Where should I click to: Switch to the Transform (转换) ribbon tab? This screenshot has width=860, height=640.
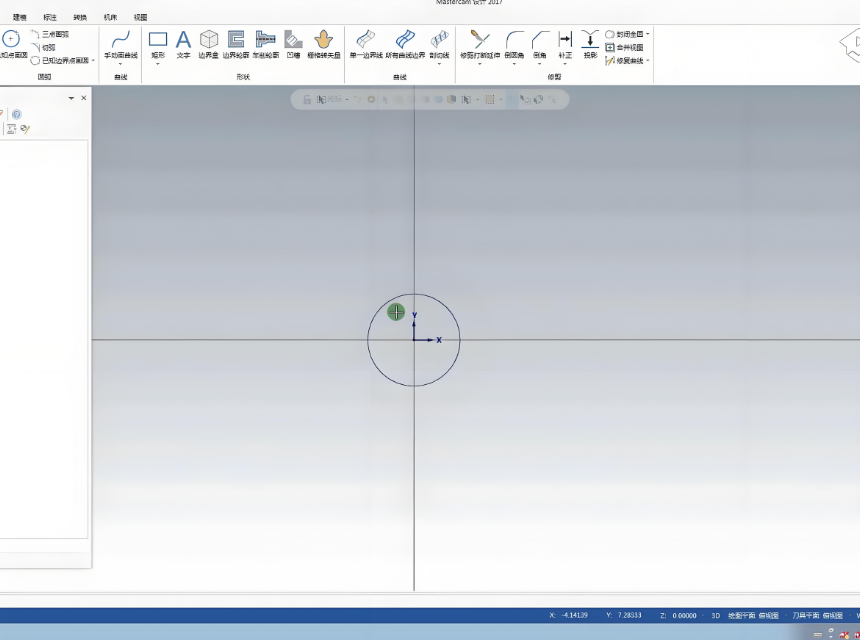(x=80, y=17)
